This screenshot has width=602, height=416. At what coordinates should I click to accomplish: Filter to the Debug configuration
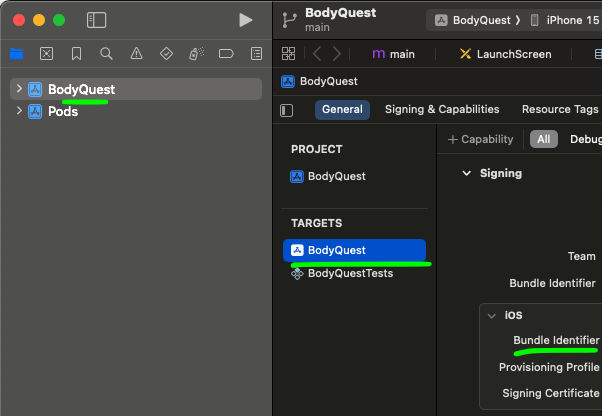click(585, 139)
